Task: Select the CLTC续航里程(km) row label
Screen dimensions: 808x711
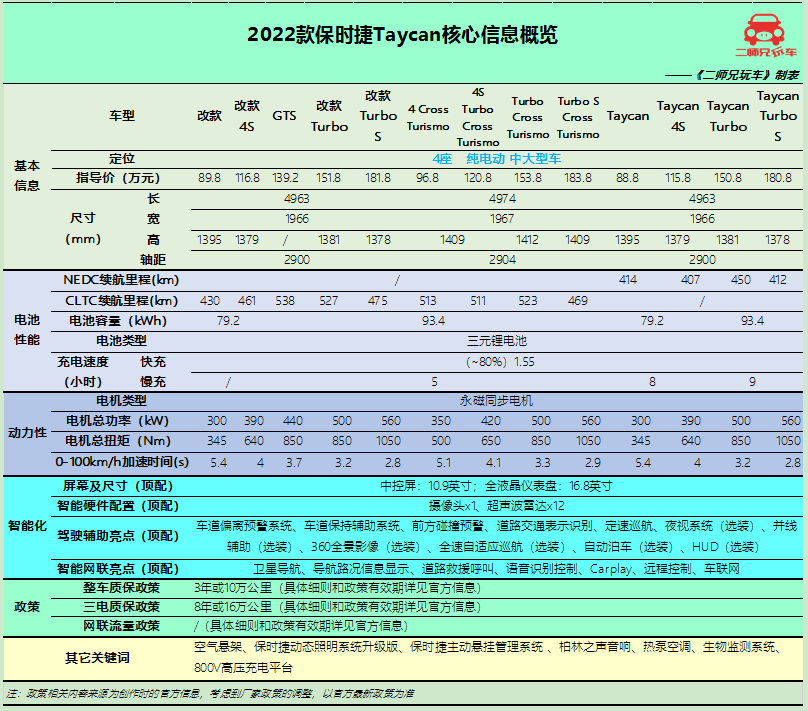Action: (122, 301)
